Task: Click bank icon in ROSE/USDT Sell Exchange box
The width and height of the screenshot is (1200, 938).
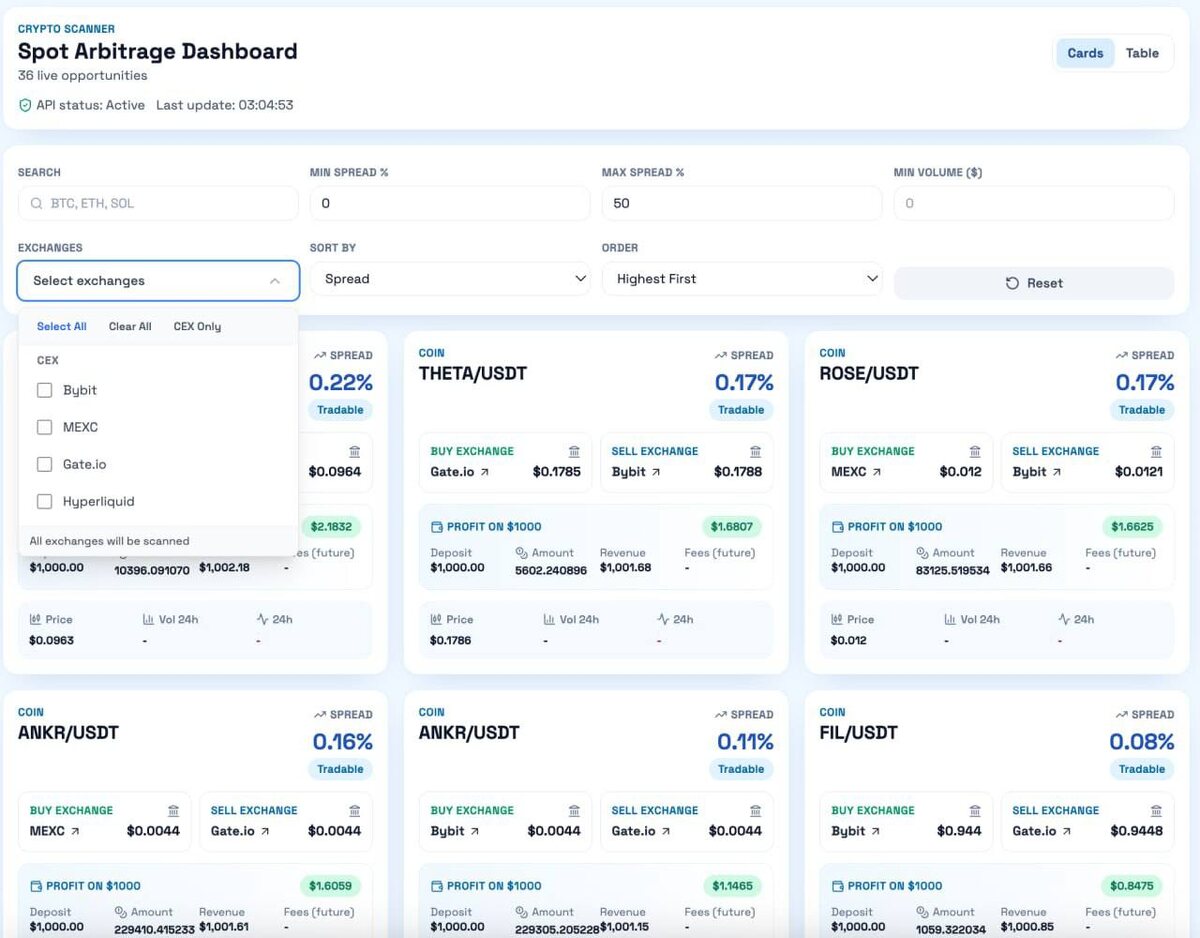Action: click(x=1156, y=451)
